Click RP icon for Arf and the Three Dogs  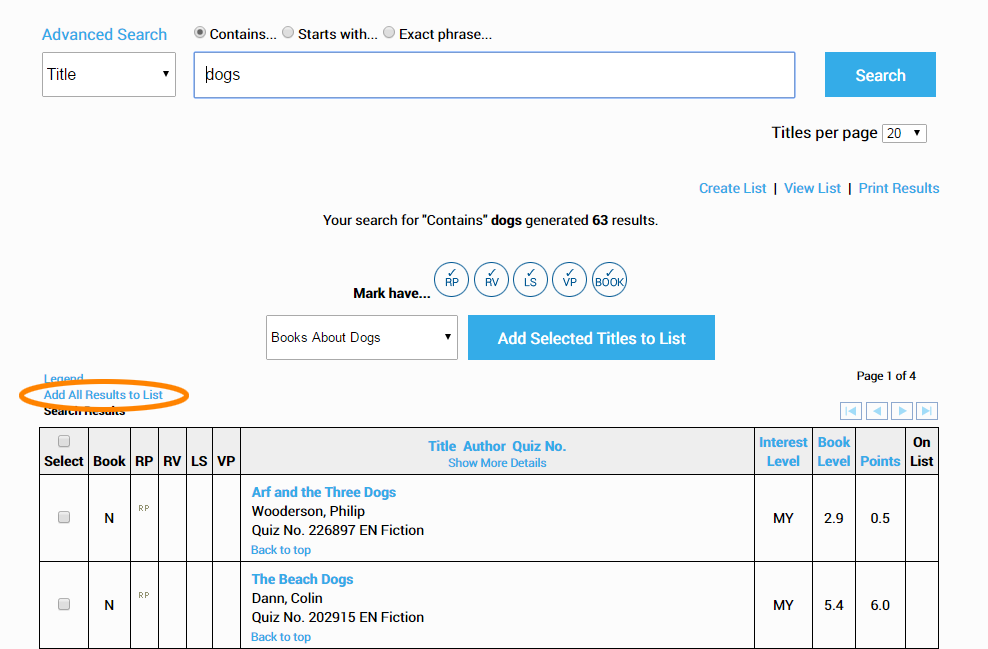pos(144,508)
